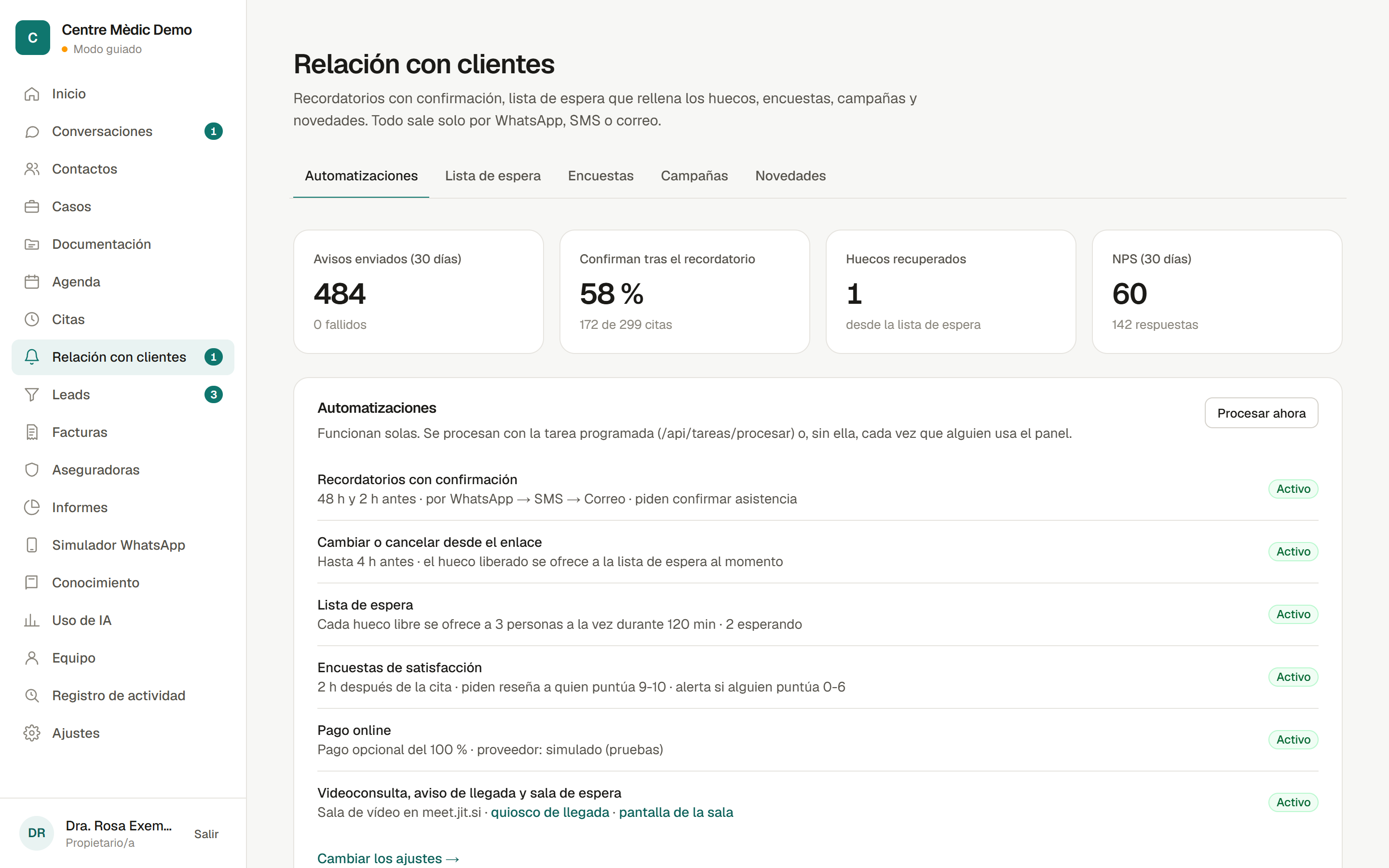
Task: Click the Procesar ahora button
Action: [1261, 413]
